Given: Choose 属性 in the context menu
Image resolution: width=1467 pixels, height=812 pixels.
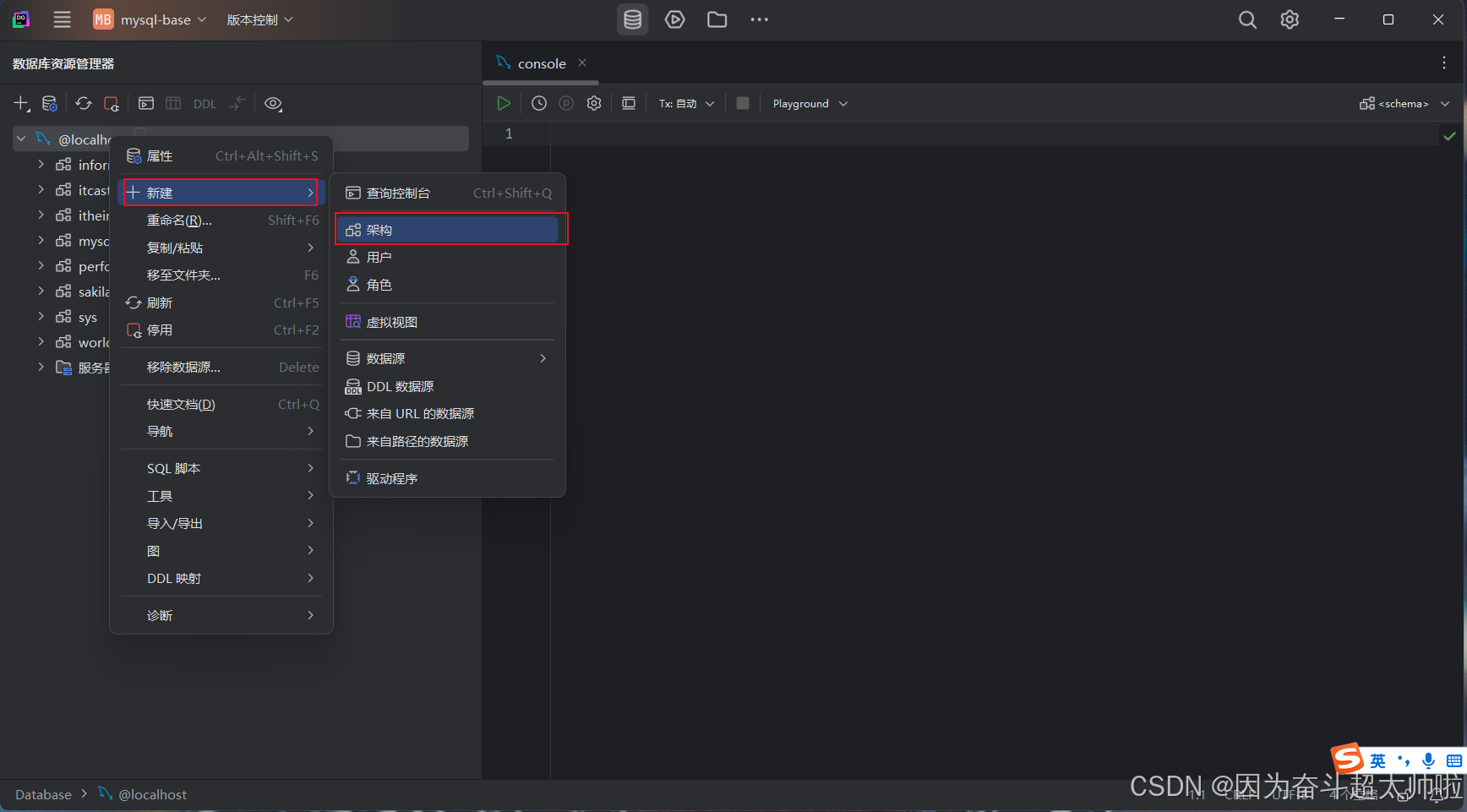Looking at the screenshot, I should 221,155.
